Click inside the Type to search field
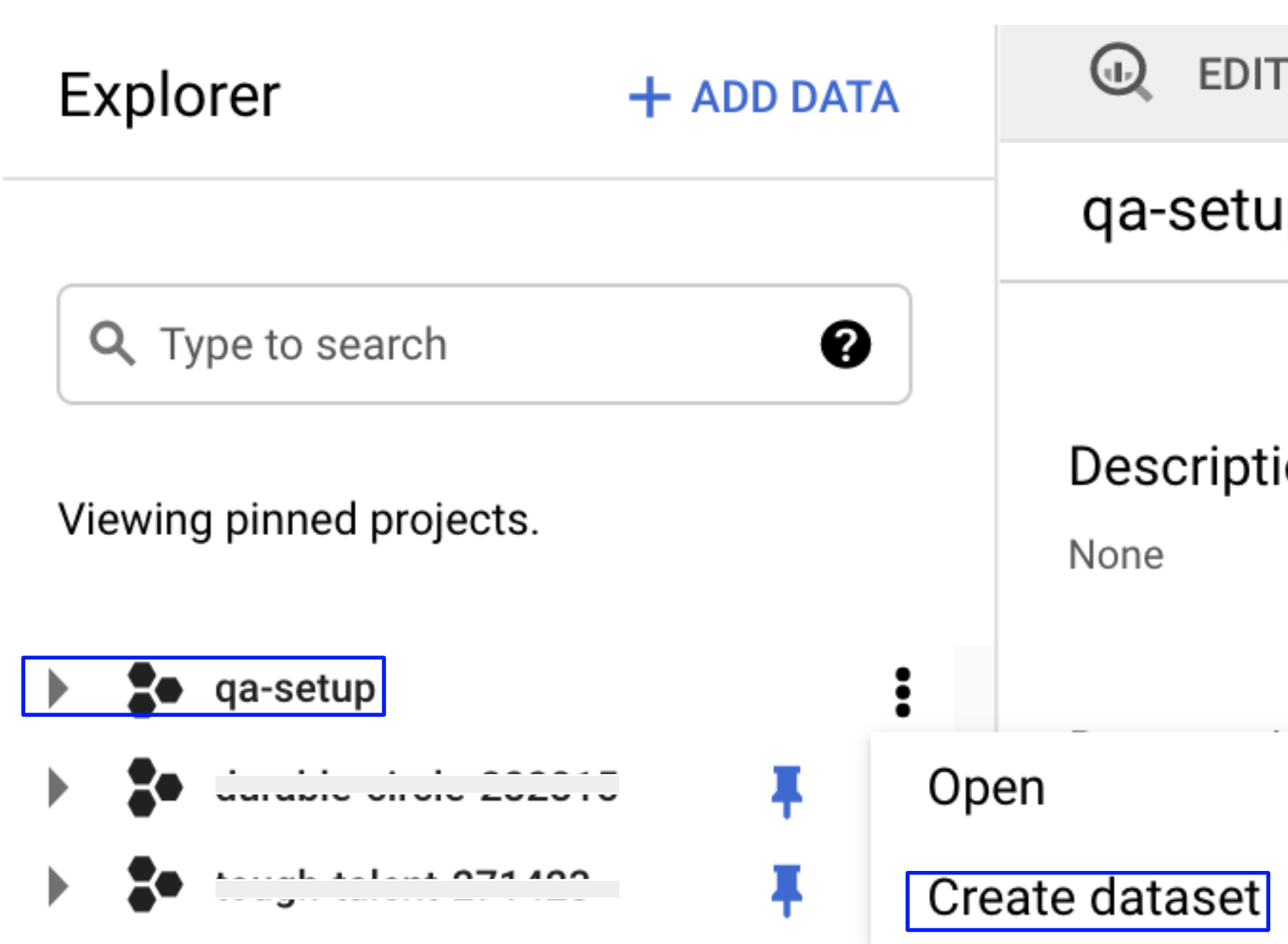The height and width of the screenshot is (944, 1288). coord(430,343)
